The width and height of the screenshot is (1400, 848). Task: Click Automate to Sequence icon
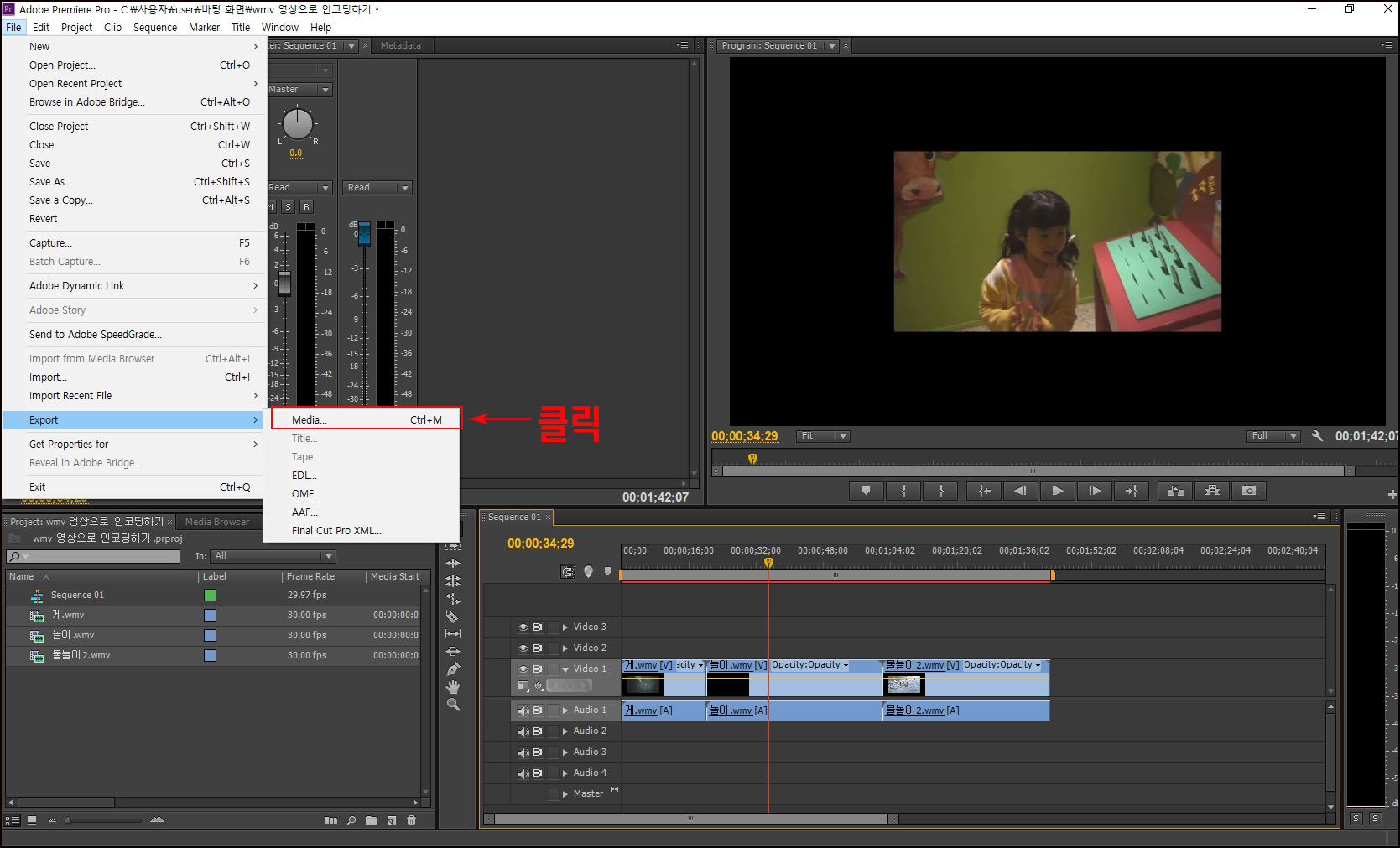pyautogui.click(x=331, y=820)
